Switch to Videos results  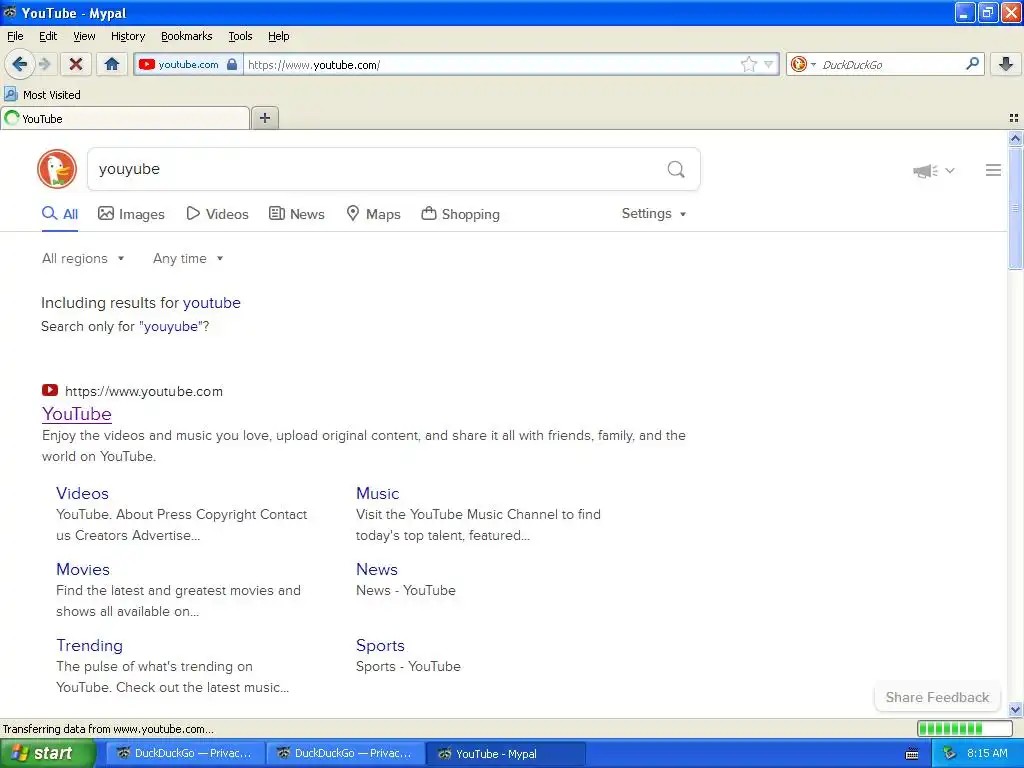click(x=217, y=214)
